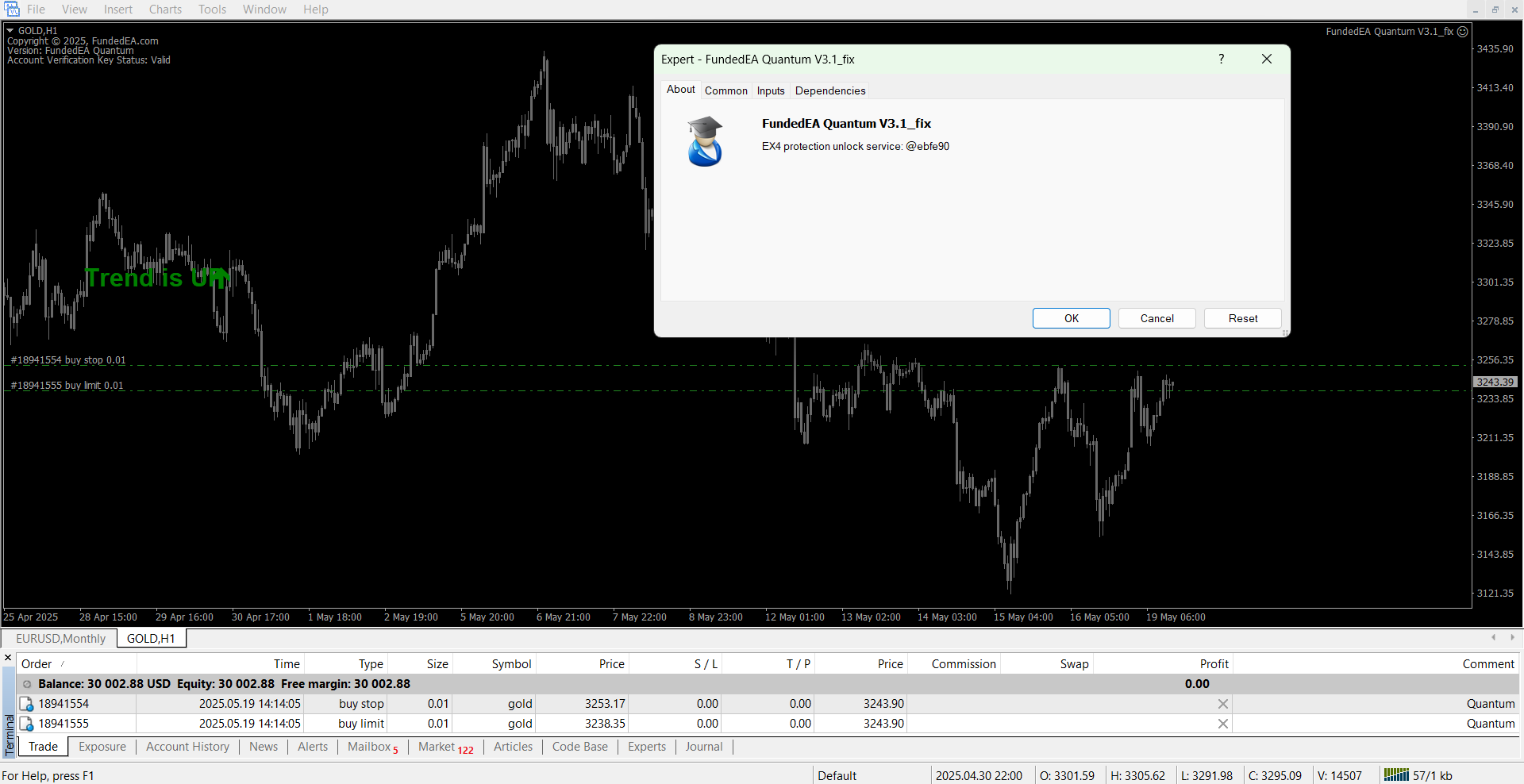Screen dimensions: 1524x784
Task: Open the Charts menu
Action: click(165, 10)
